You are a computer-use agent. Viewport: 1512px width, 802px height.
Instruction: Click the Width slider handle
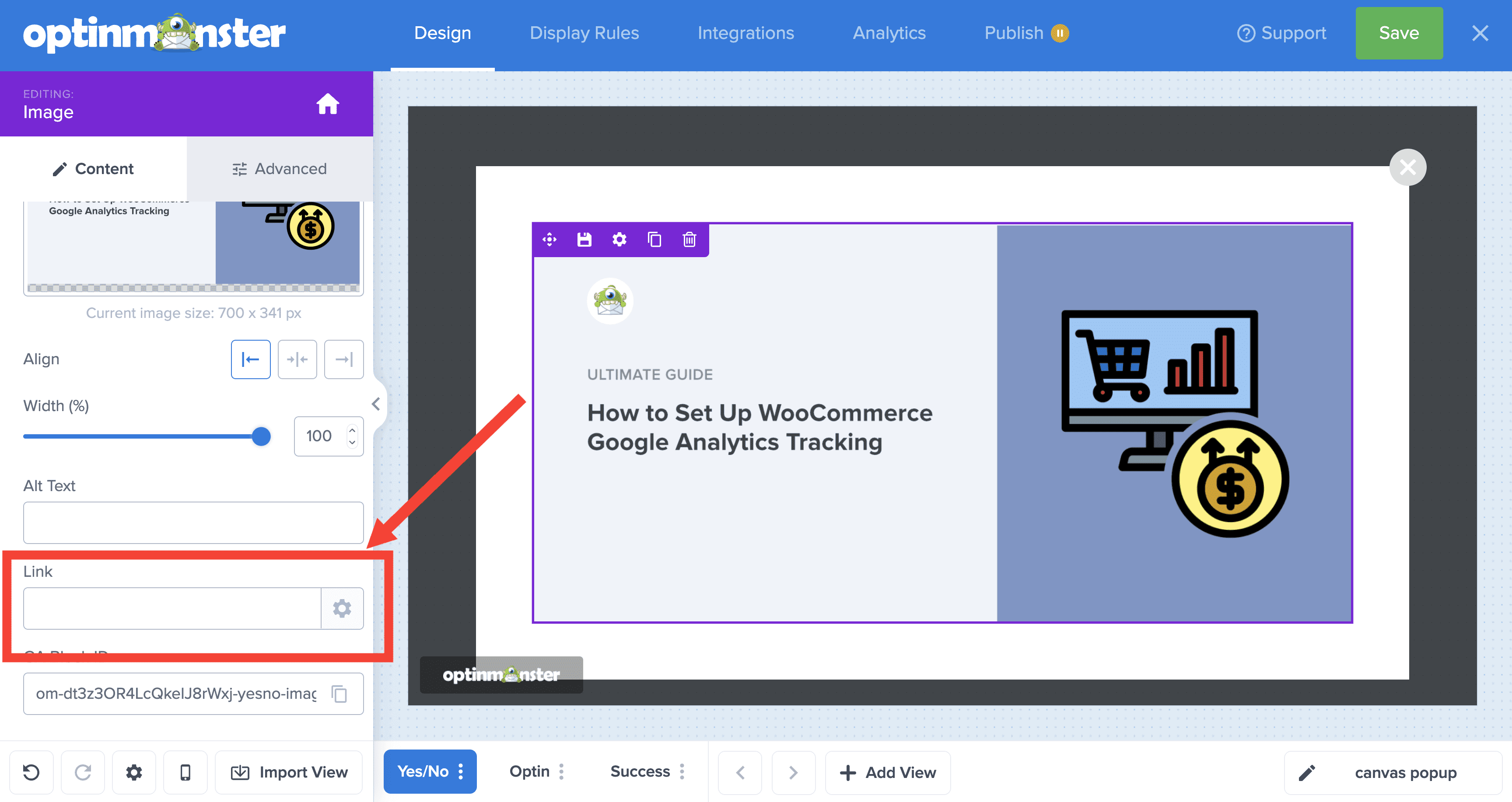click(261, 436)
